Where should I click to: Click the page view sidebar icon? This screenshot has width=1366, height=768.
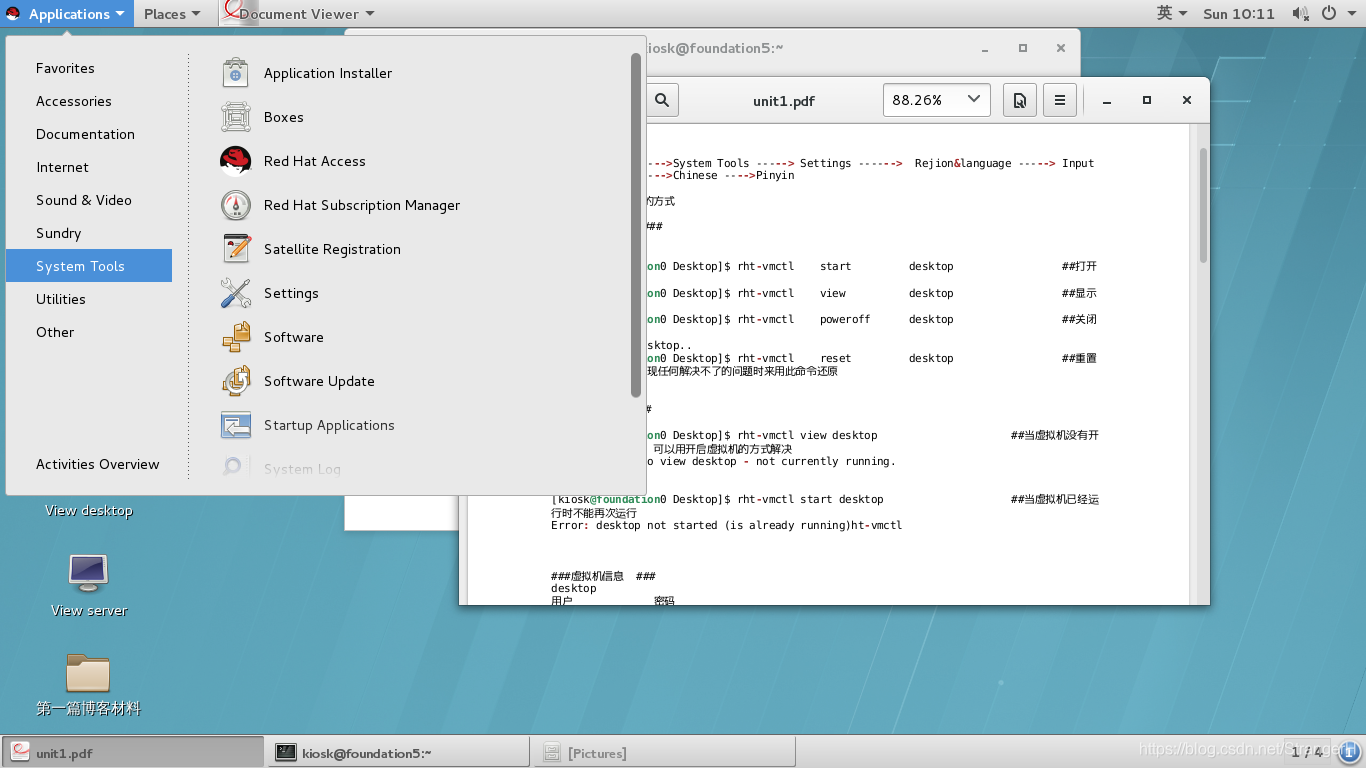click(x=1019, y=100)
